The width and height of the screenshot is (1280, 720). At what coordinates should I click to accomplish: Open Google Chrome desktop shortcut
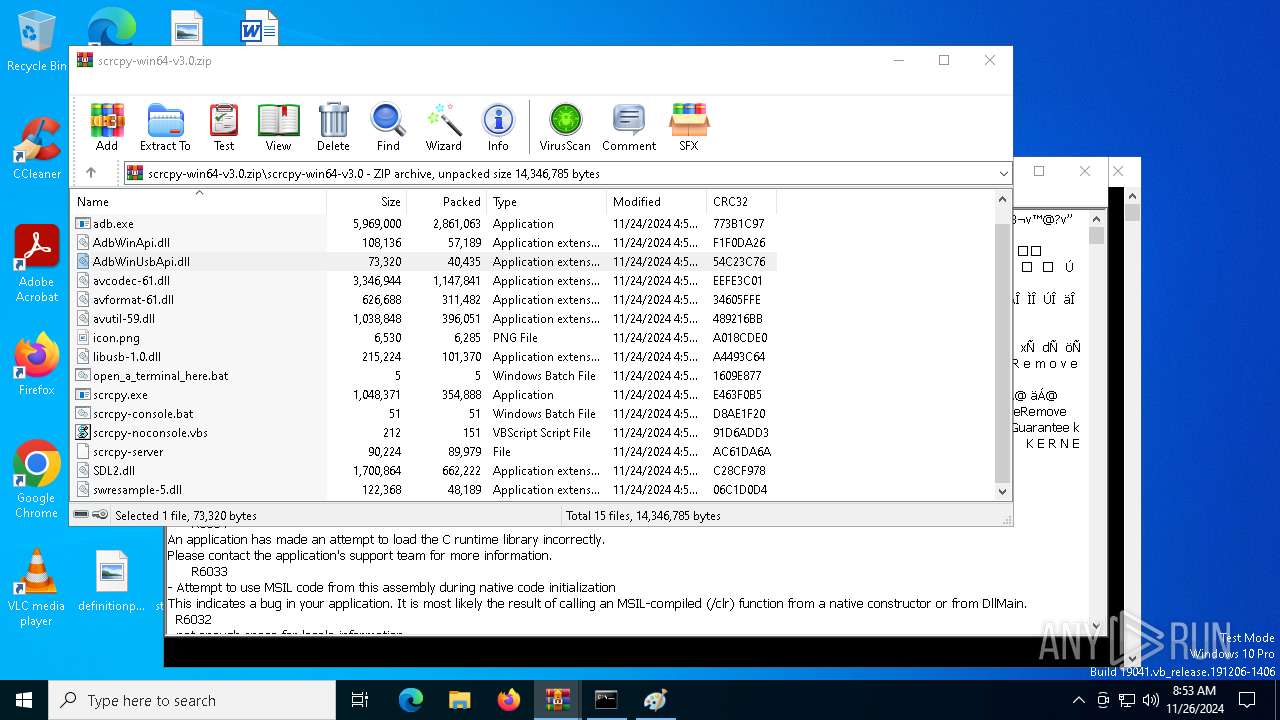(37, 480)
